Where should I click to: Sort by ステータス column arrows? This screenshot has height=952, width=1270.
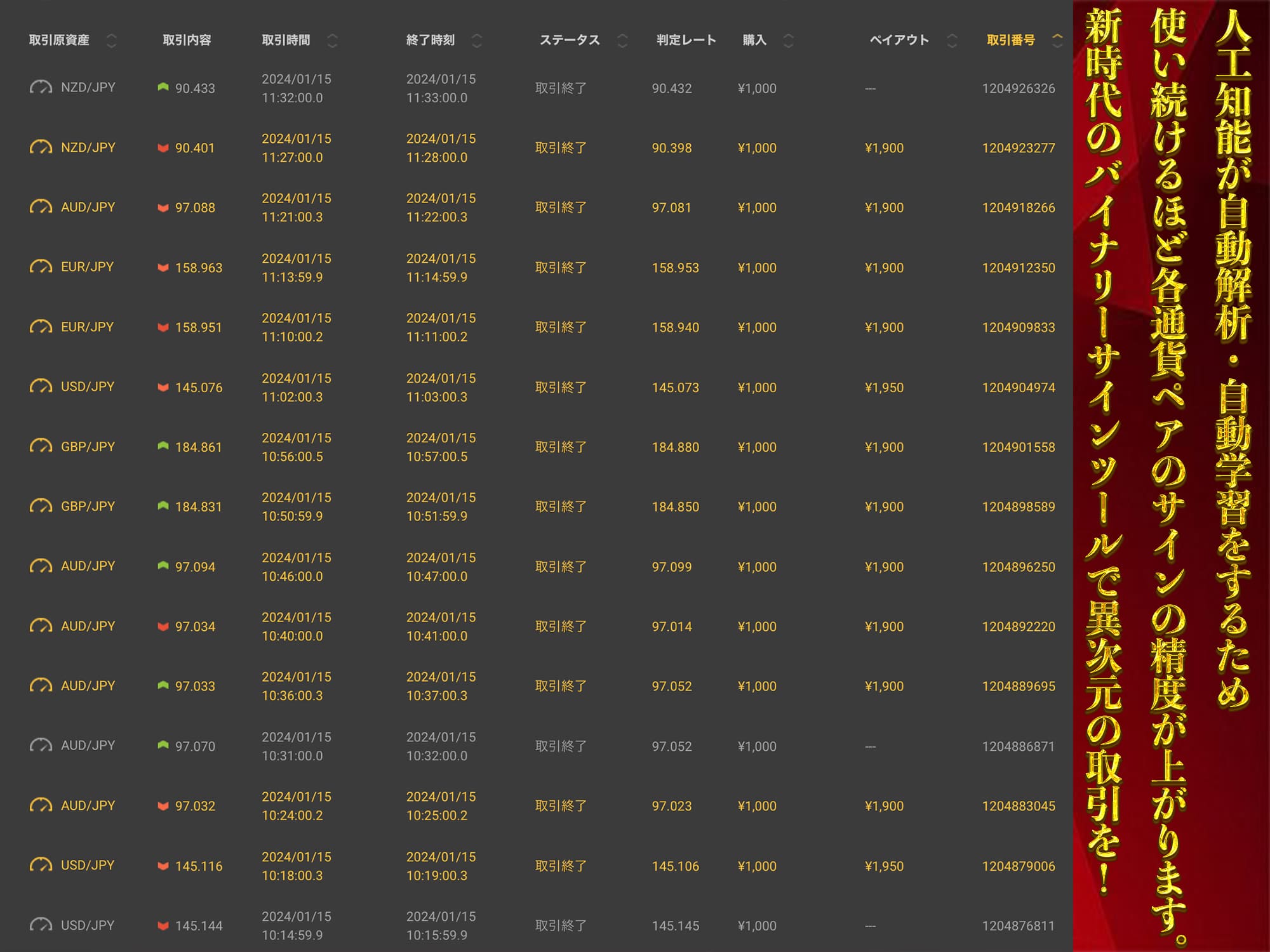click(x=622, y=41)
